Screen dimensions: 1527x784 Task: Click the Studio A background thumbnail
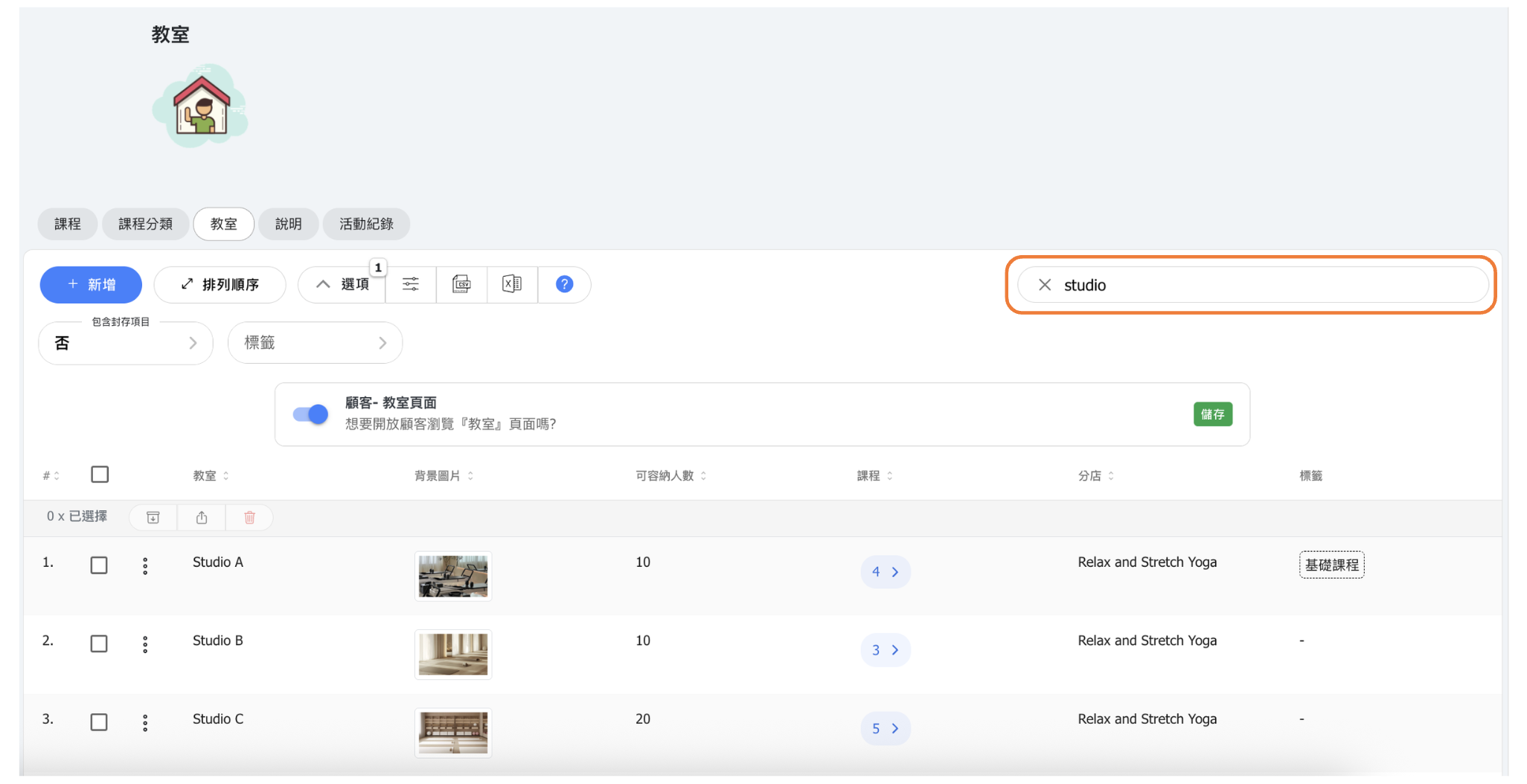click(452, 576)
